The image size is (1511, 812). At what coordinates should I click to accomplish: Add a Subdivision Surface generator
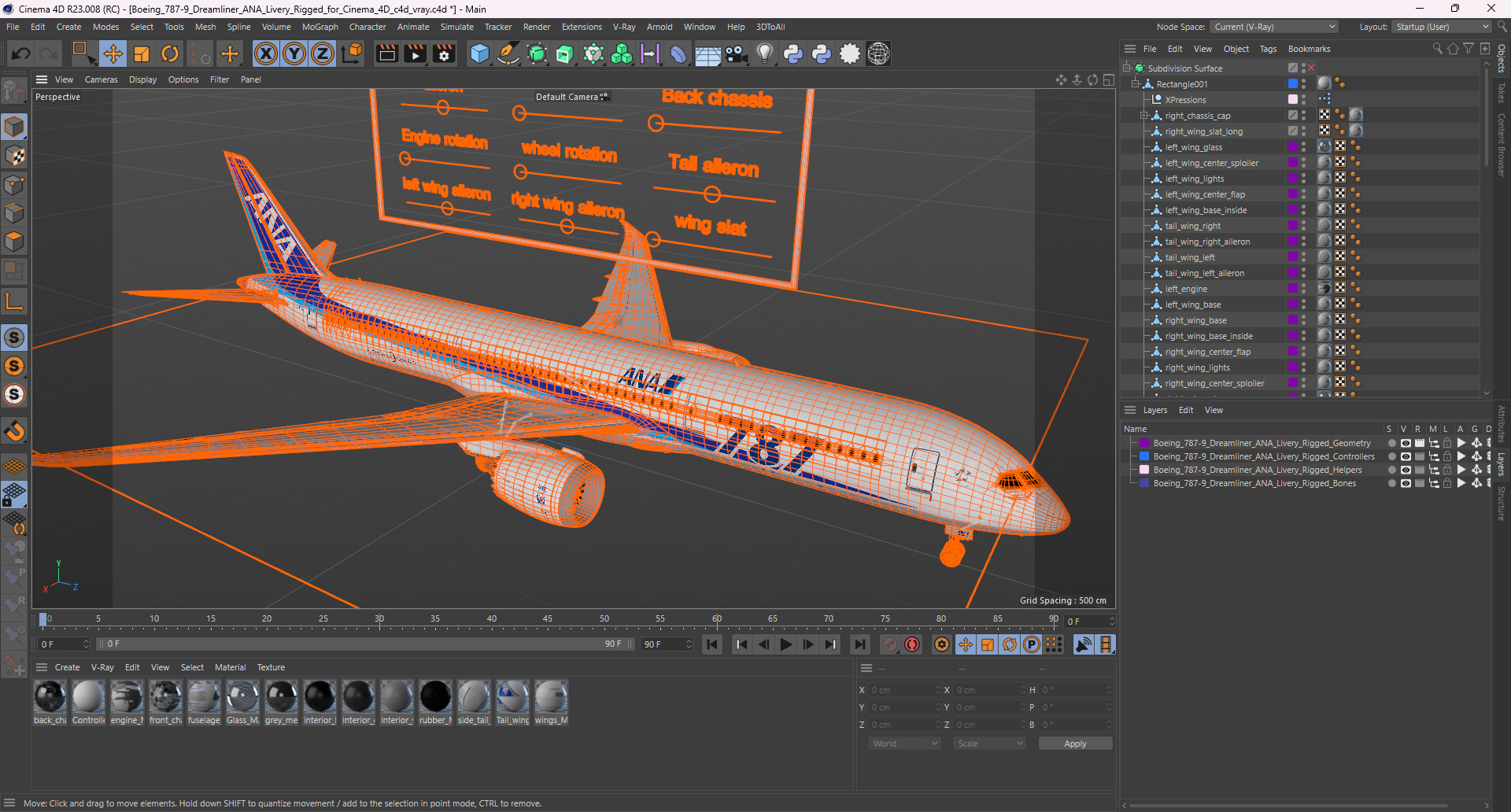(537, 54)
